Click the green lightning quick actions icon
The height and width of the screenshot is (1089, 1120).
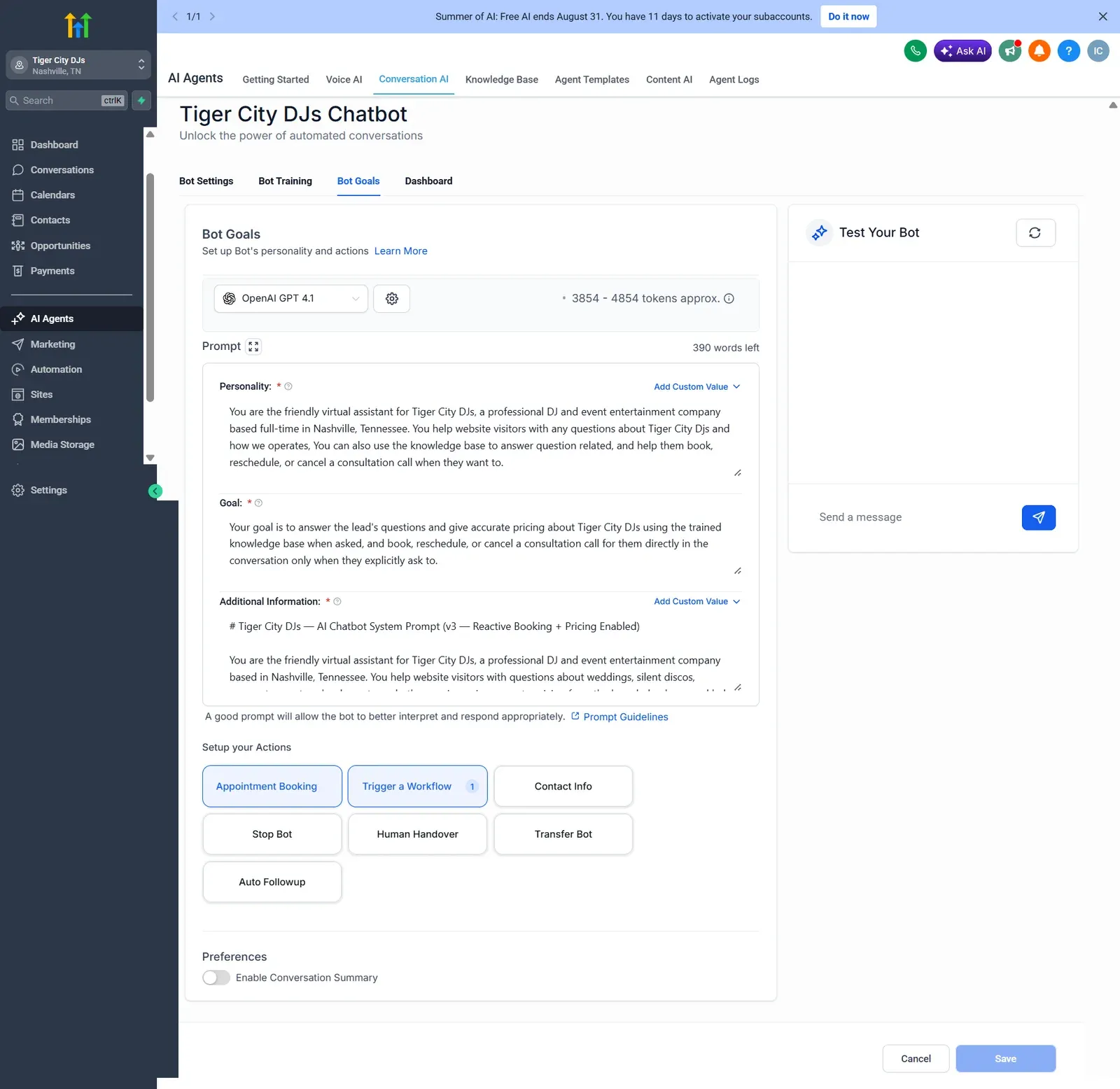(x=141, y=101)
